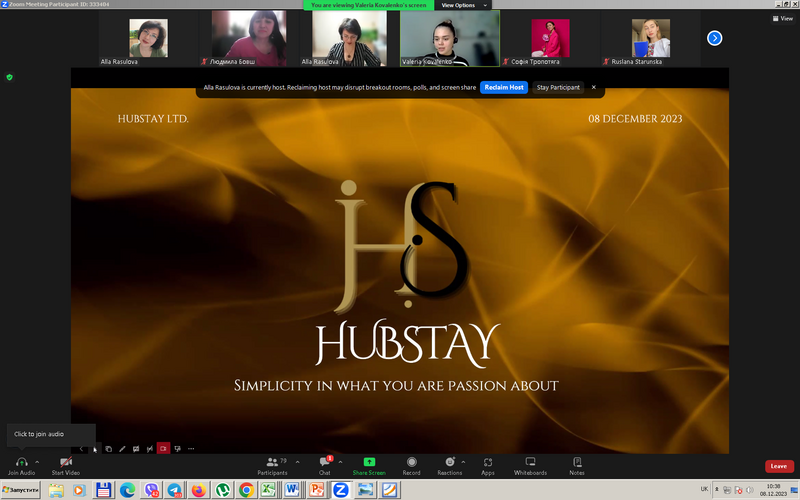Expand audio options arrow beside Join Audio
800x500 pixels.
point(37,462)
